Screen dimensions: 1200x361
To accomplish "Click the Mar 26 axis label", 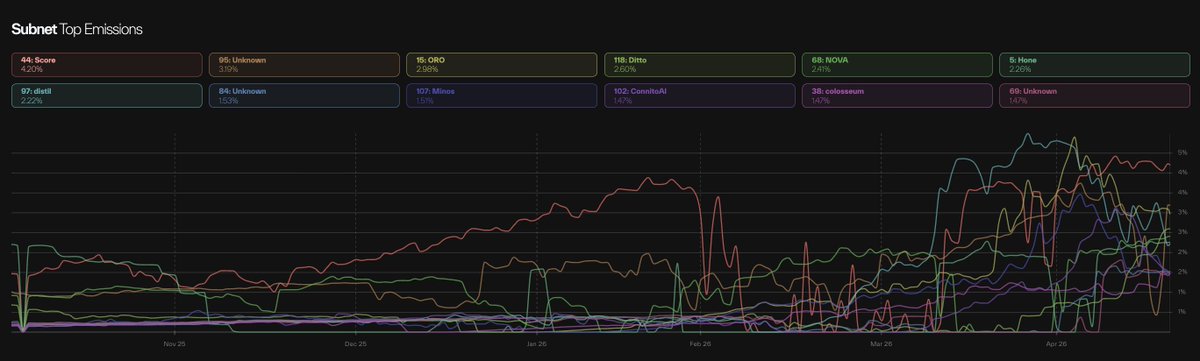I will click(x=881, y=343).
